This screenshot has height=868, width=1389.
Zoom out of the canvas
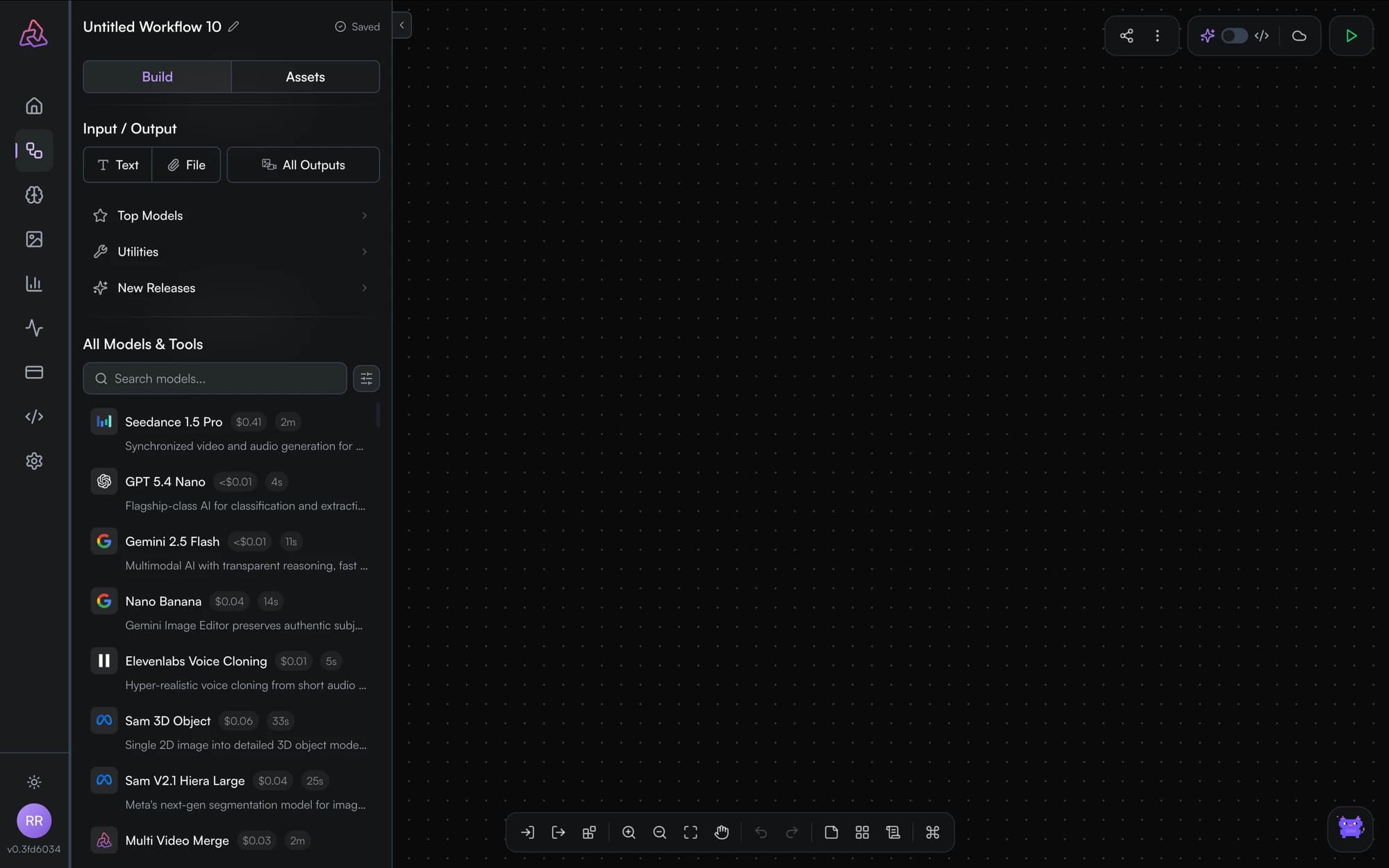coord(660,832)
